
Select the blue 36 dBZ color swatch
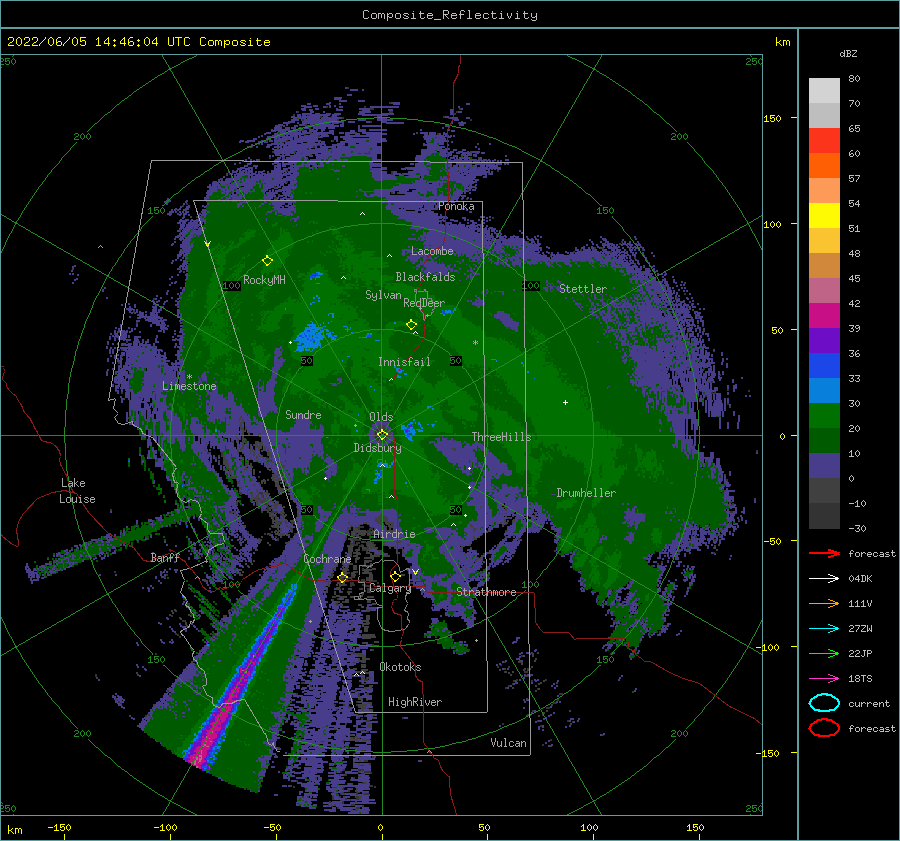point(824,365)
